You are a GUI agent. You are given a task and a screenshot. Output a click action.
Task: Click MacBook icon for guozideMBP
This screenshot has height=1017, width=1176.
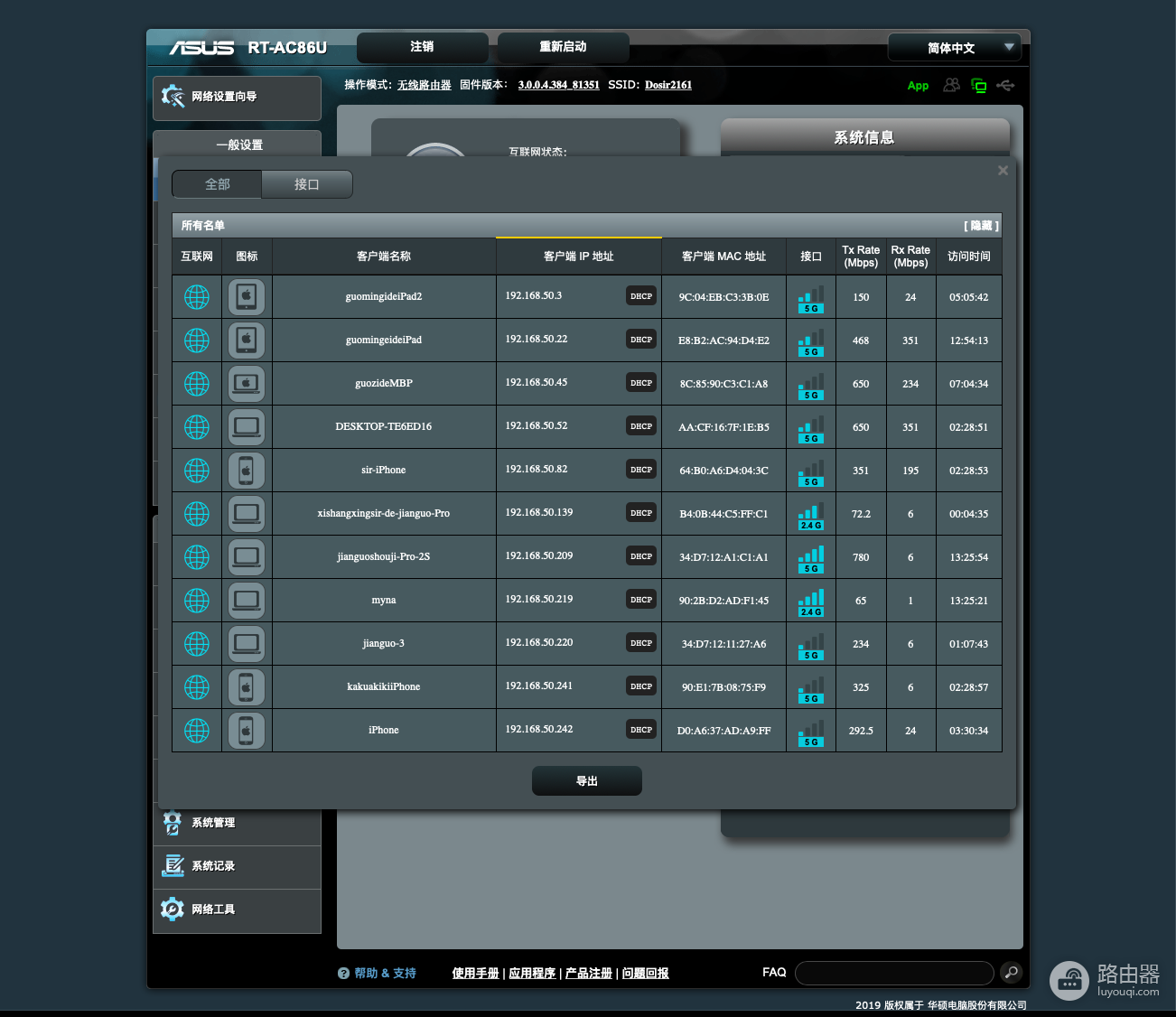coord(247,383)
